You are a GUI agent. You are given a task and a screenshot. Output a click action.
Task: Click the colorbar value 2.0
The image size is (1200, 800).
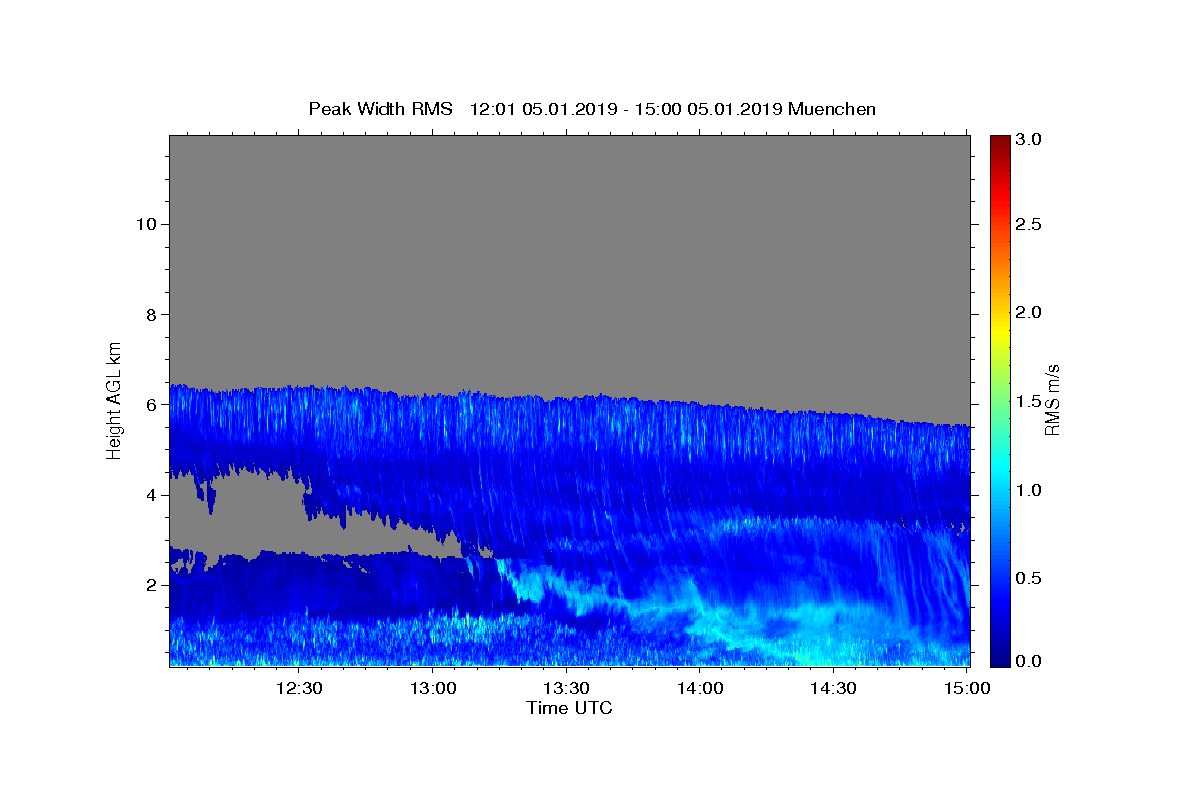coord(1031,312)
